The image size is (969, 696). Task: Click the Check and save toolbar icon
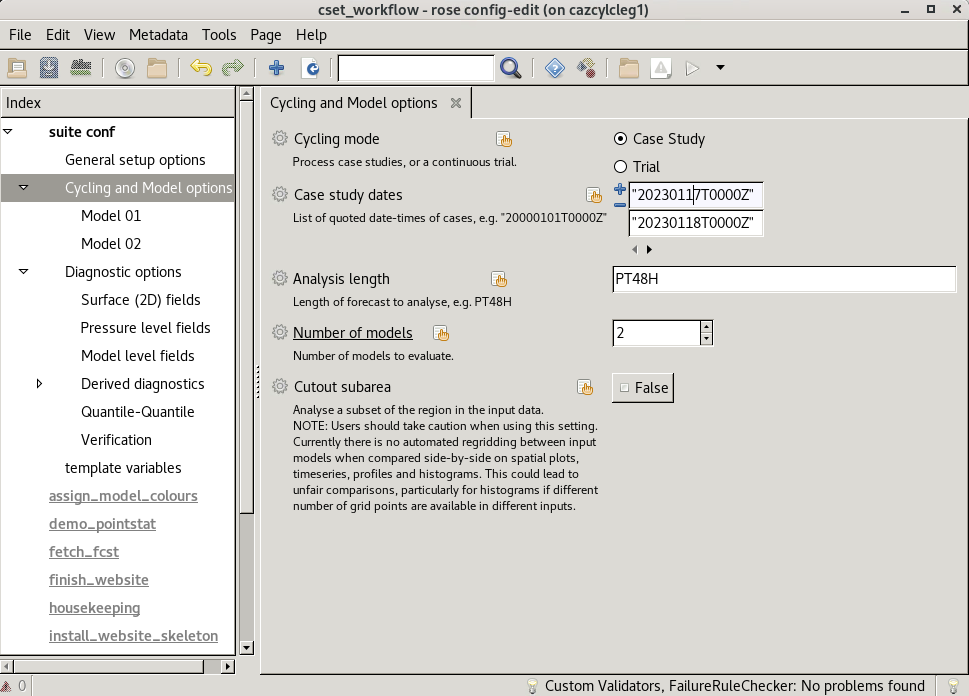pyautogui.click(x=80, y=67)
